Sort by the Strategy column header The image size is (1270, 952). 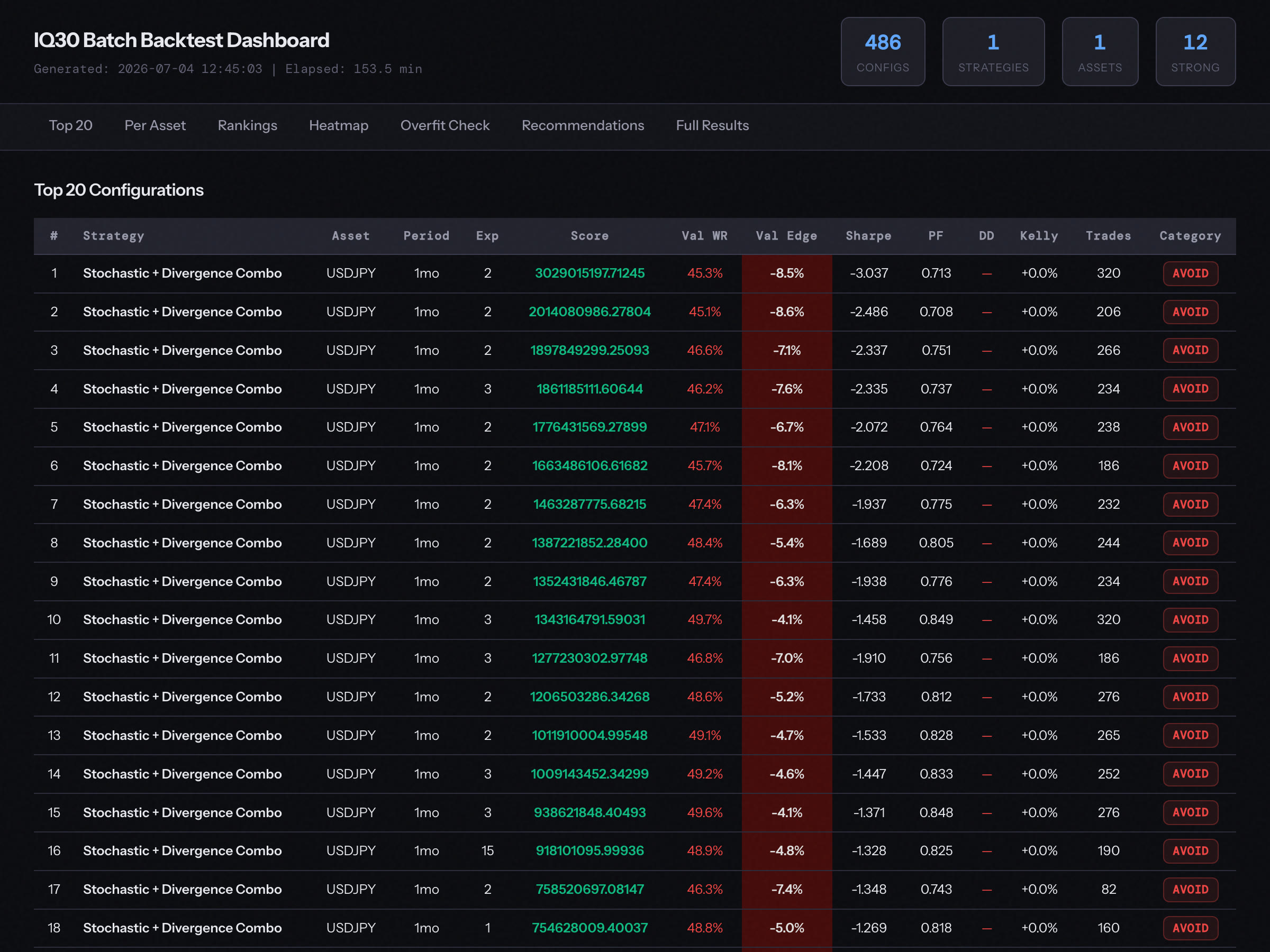click(x=114, y=236)
